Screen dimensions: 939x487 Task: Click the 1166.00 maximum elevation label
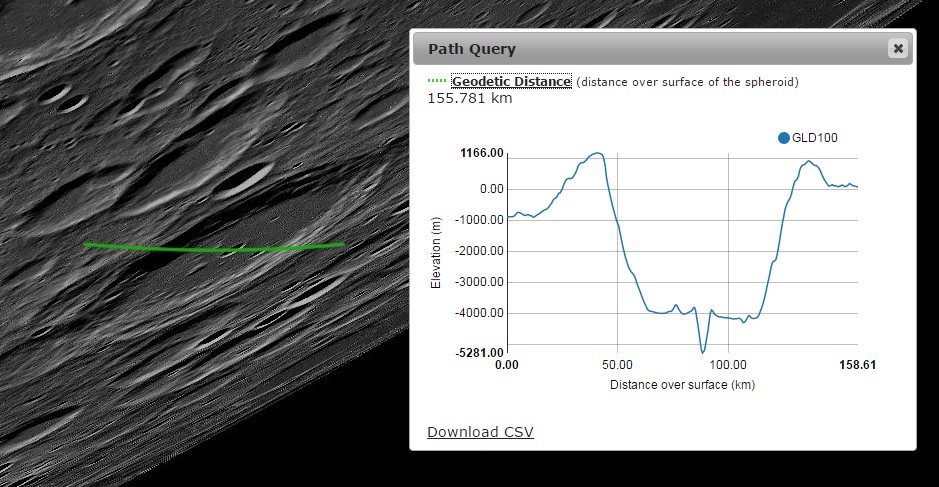tap(481, 153)
